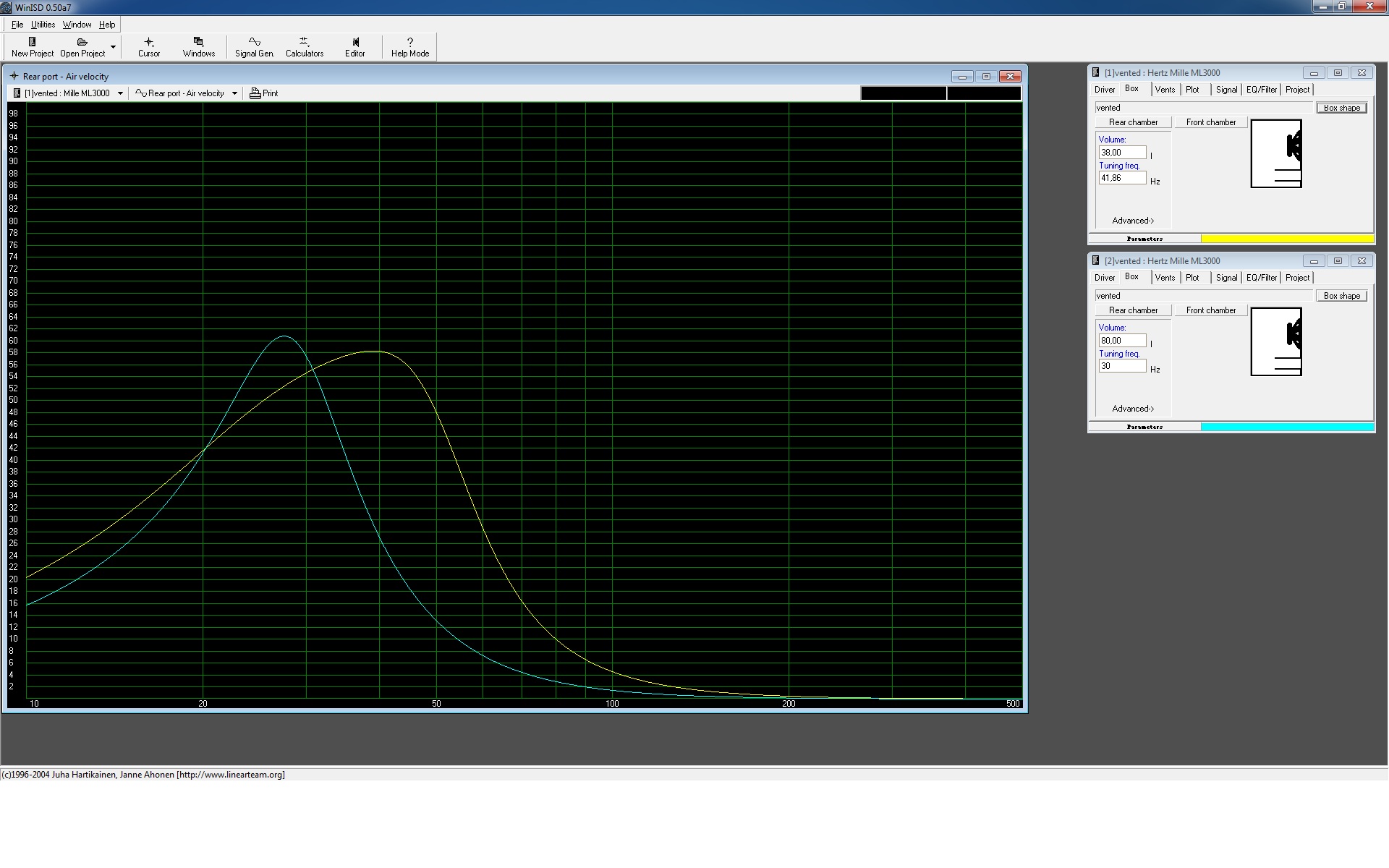Image resolution: width=1389 pixels, height=868 pixels.
Task: Click Front chamber button in project 1
Action: point(1211,122)
